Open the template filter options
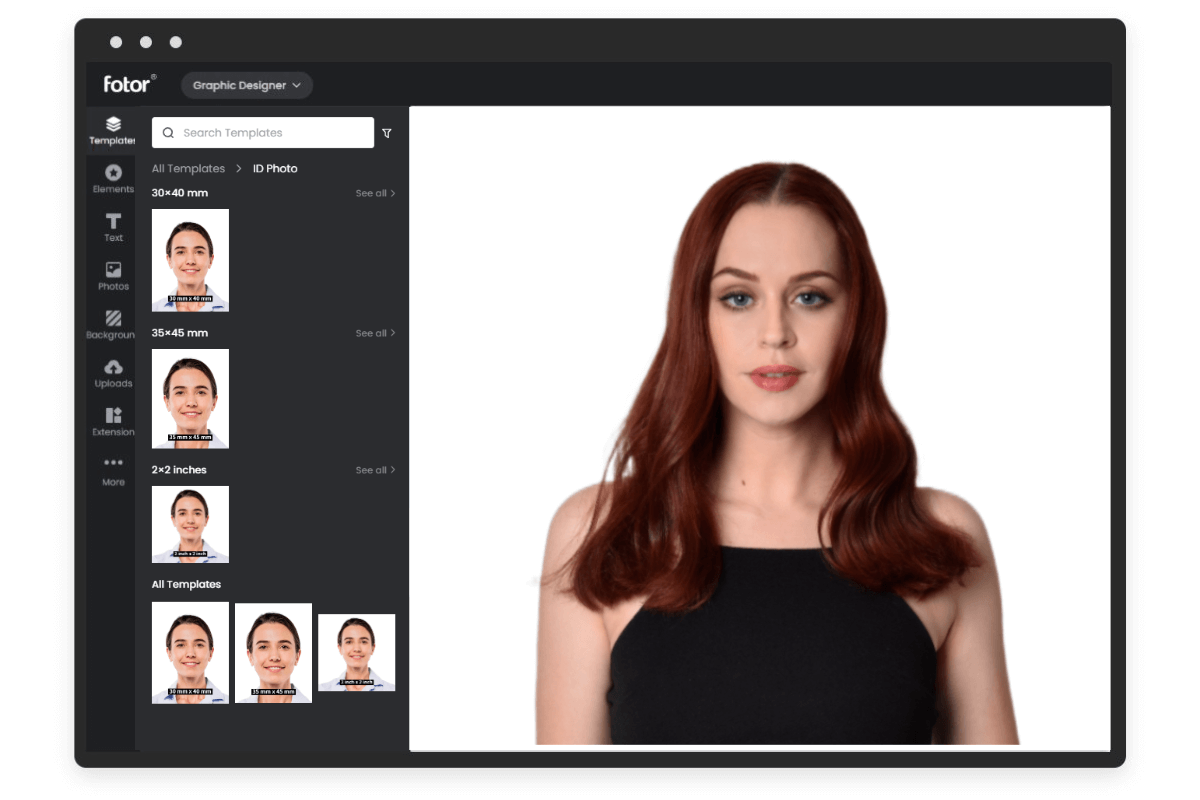This screenshot has width=1200, height=800. (x=386, y=132)
